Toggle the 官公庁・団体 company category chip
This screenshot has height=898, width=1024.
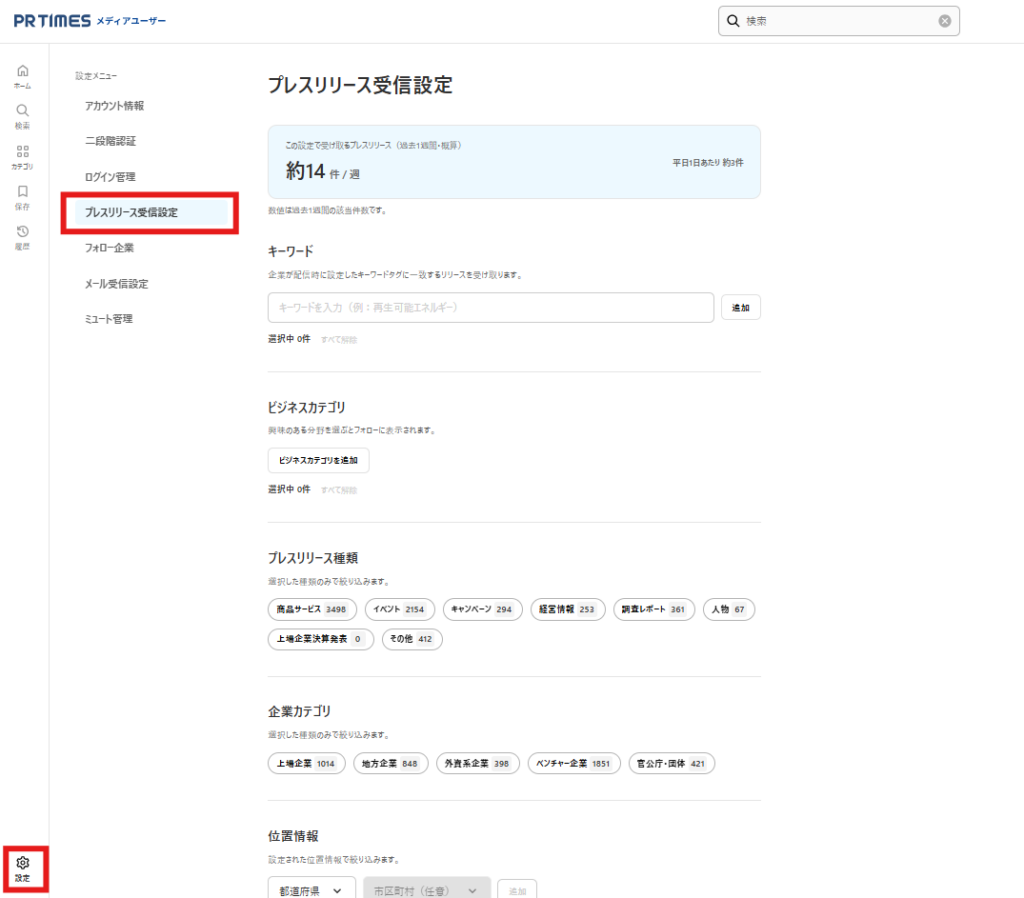pyautogui.click(x=671, y=763)
